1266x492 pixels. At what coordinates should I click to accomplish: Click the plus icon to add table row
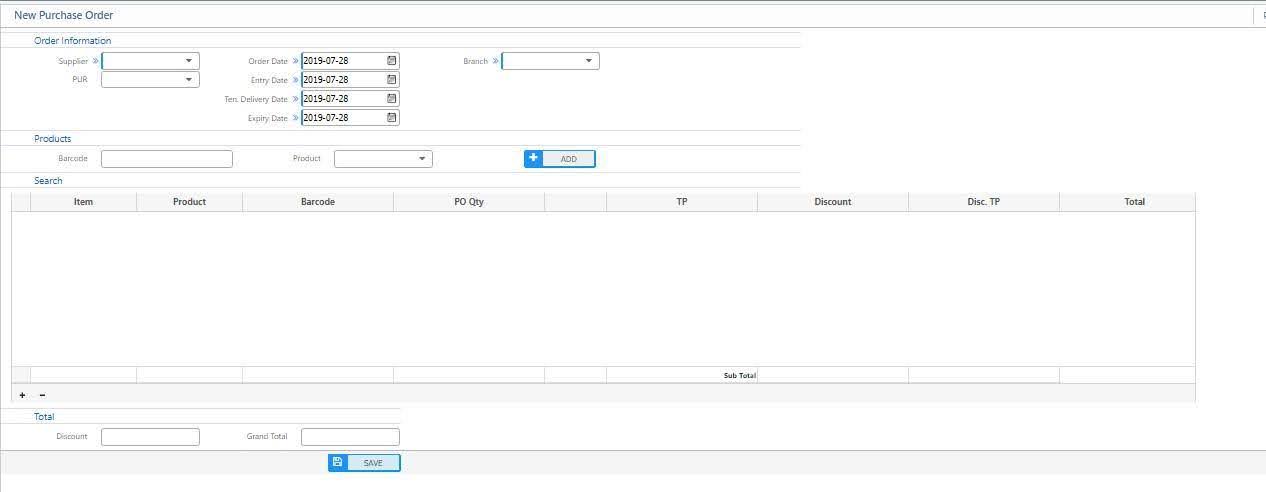23,395
